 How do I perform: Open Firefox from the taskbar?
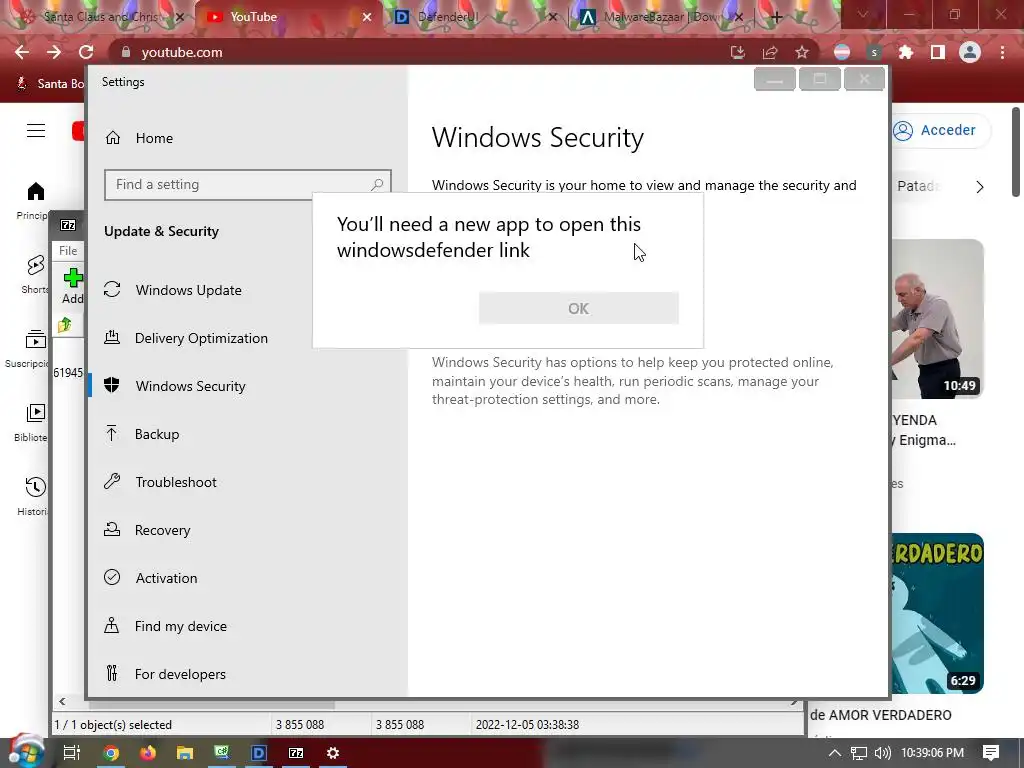148,753
